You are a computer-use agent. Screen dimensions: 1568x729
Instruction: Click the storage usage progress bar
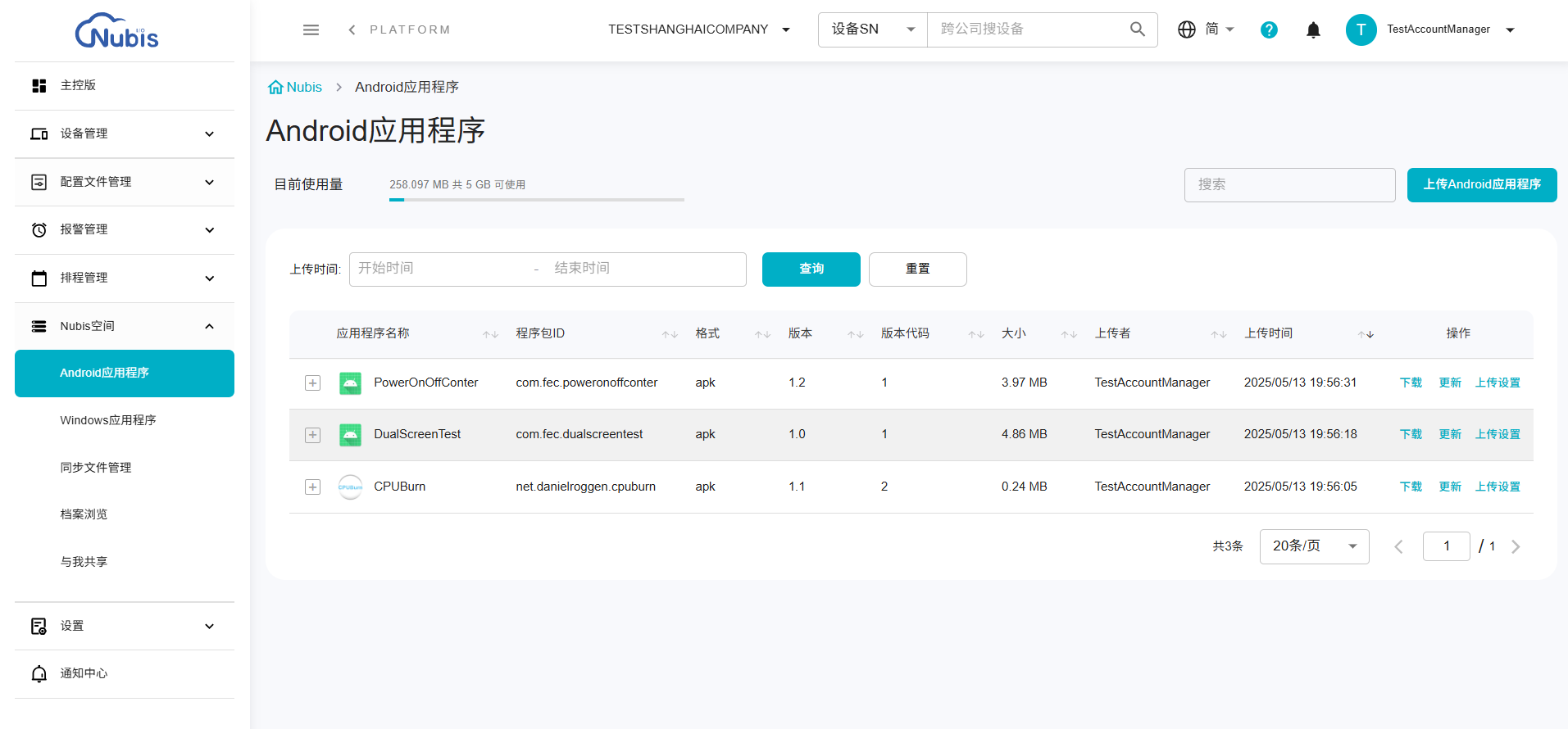537,200
